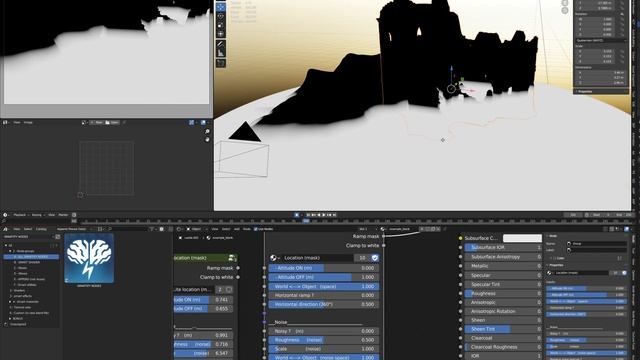640x360 pixels.
Task: Open the image editor View menu
Action: click(x=17, y=122)
